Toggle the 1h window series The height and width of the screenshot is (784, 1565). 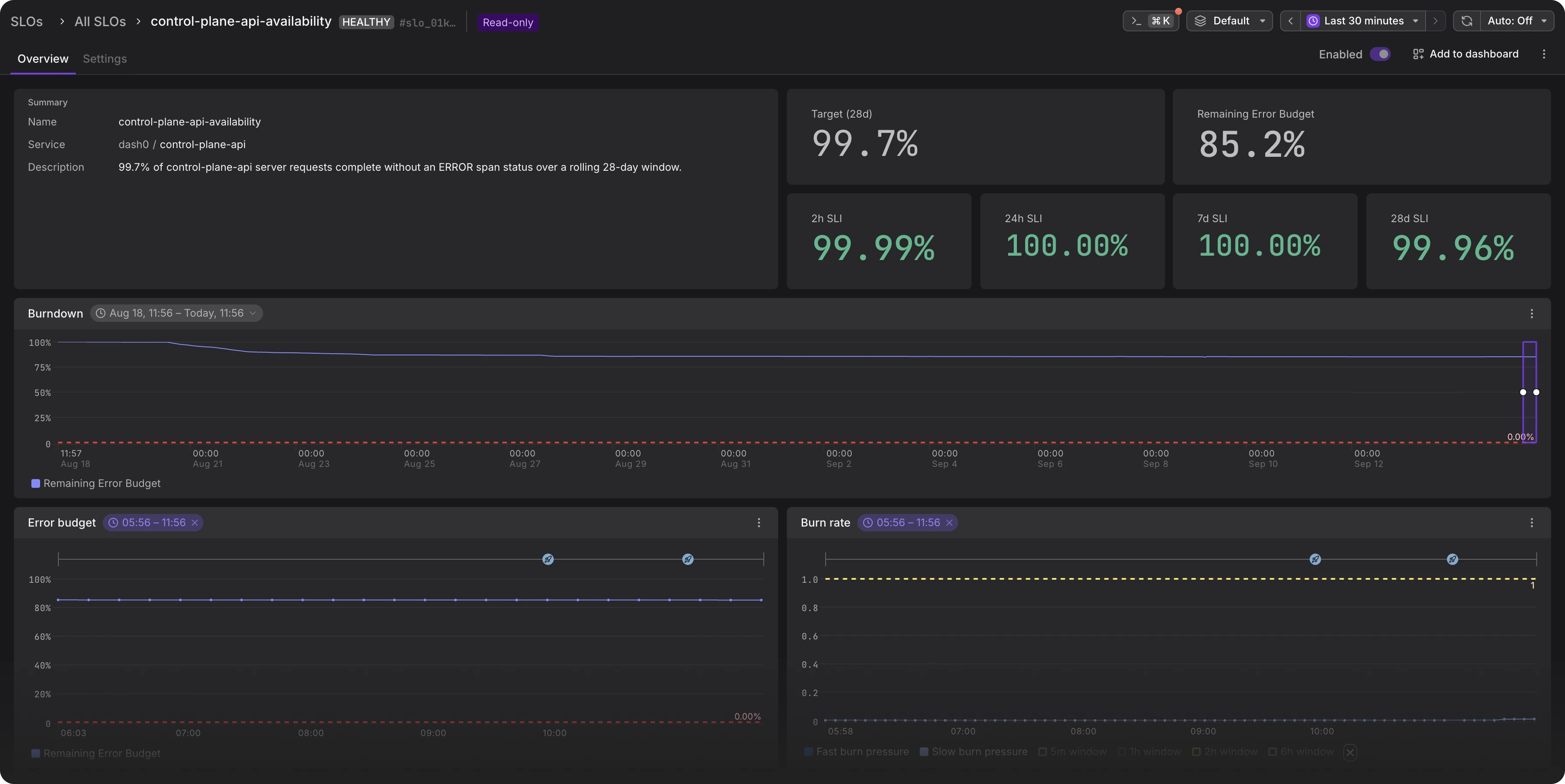[1149, 752]
